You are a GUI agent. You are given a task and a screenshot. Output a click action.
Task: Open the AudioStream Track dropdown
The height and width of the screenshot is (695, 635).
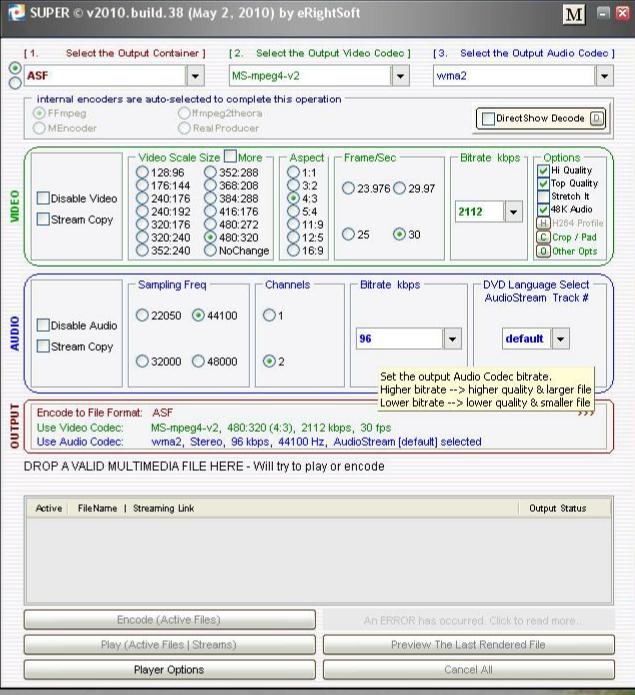(x=561, y=339)
